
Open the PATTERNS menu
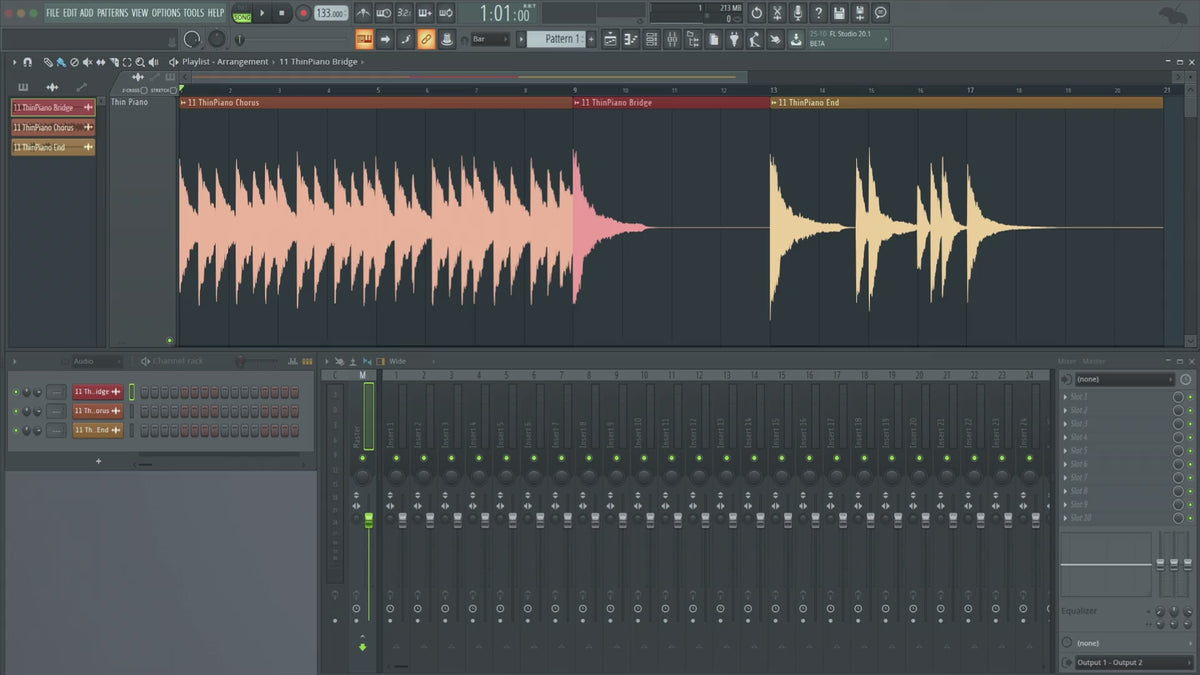pos(112,13)
